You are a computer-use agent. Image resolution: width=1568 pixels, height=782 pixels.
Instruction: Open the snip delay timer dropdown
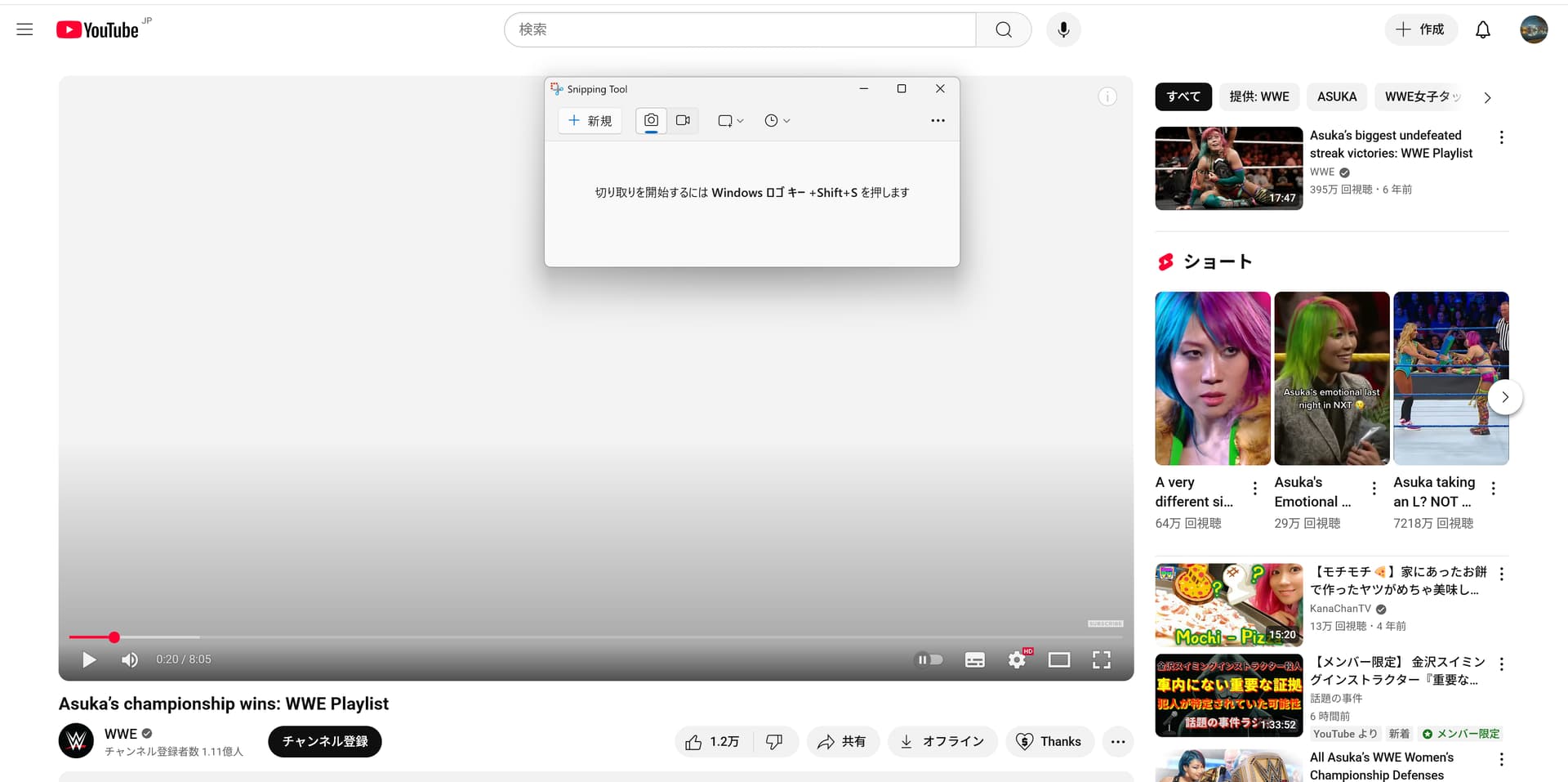point(777,121)
